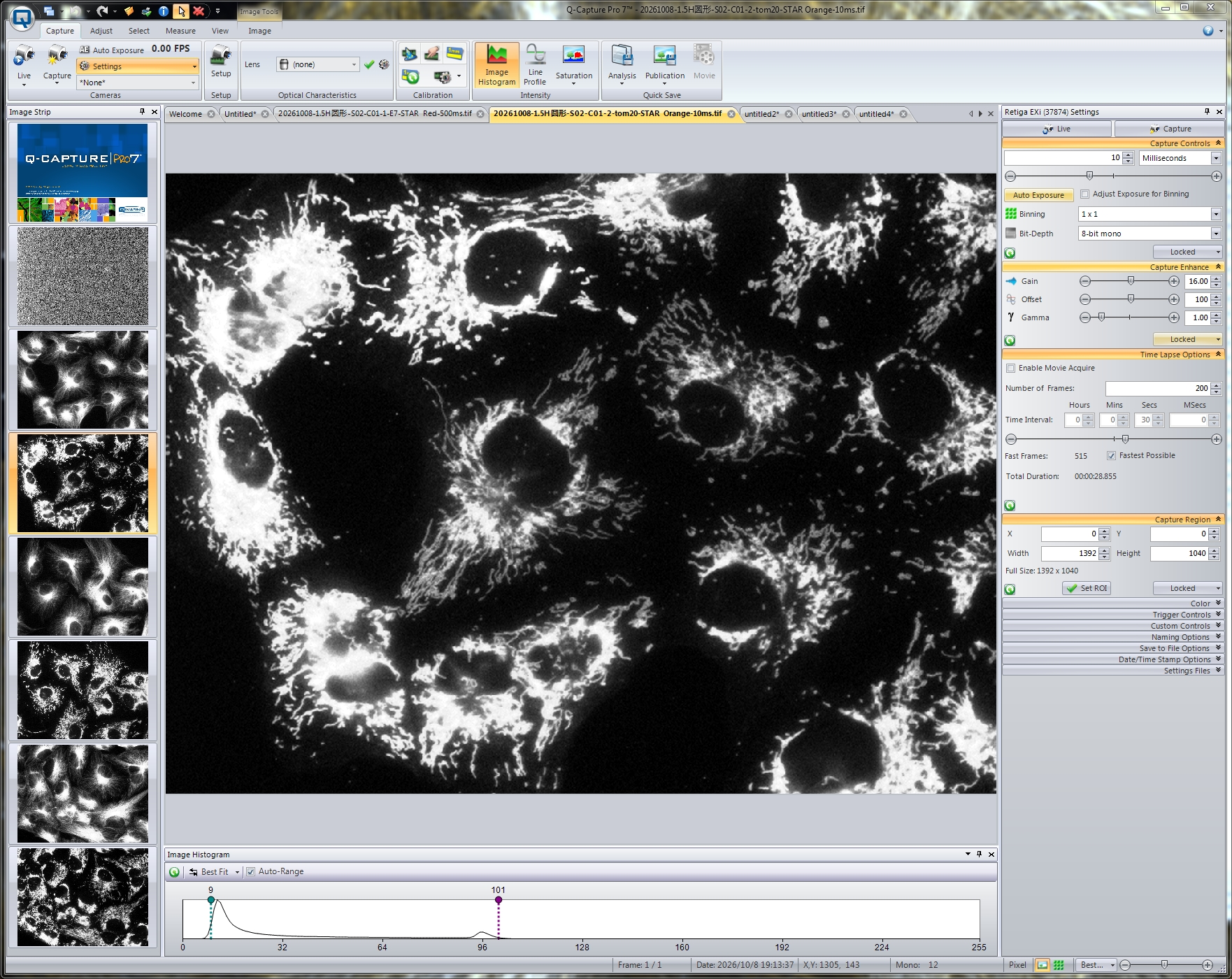Toggle Image Histogram tool
1232x979 pixels.
[x=496, y=65]
